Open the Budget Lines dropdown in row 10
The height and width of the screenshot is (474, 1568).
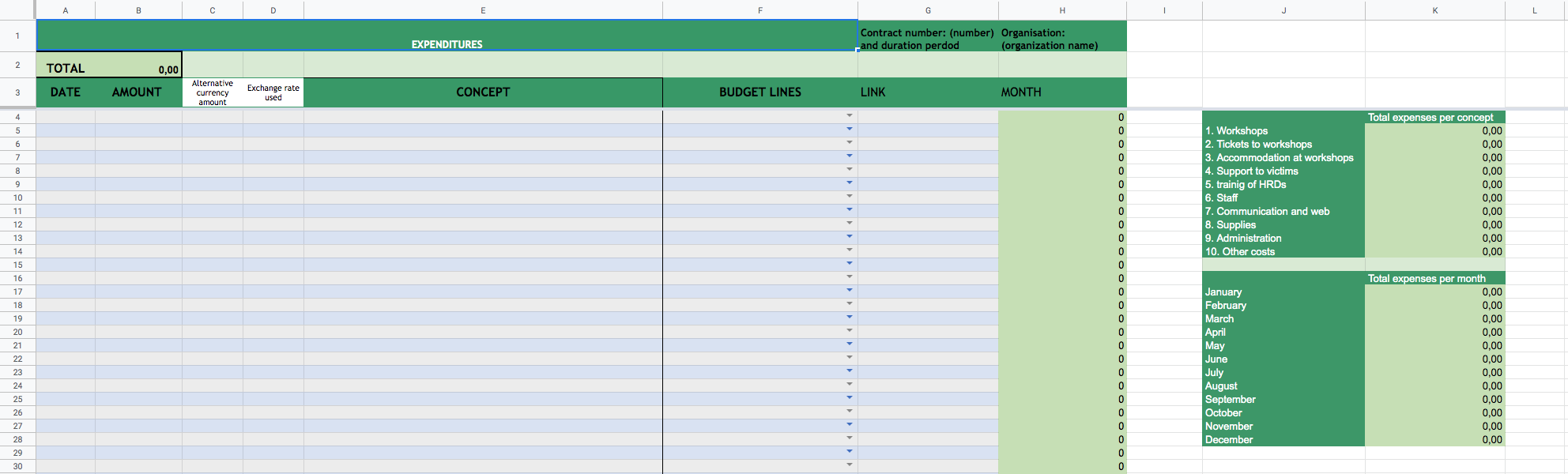point(850,197)
